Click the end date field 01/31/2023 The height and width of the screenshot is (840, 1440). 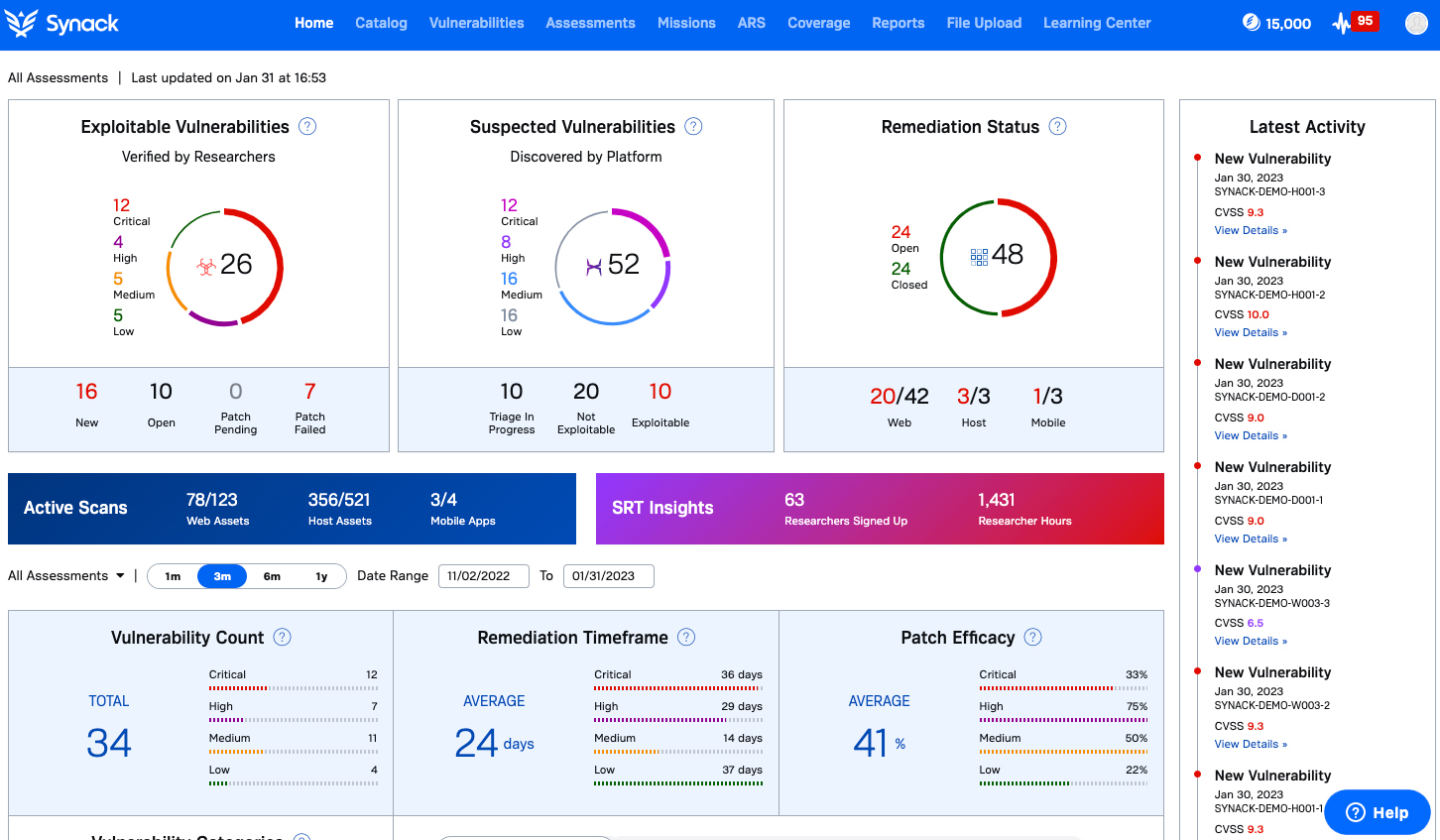point(609,576)
